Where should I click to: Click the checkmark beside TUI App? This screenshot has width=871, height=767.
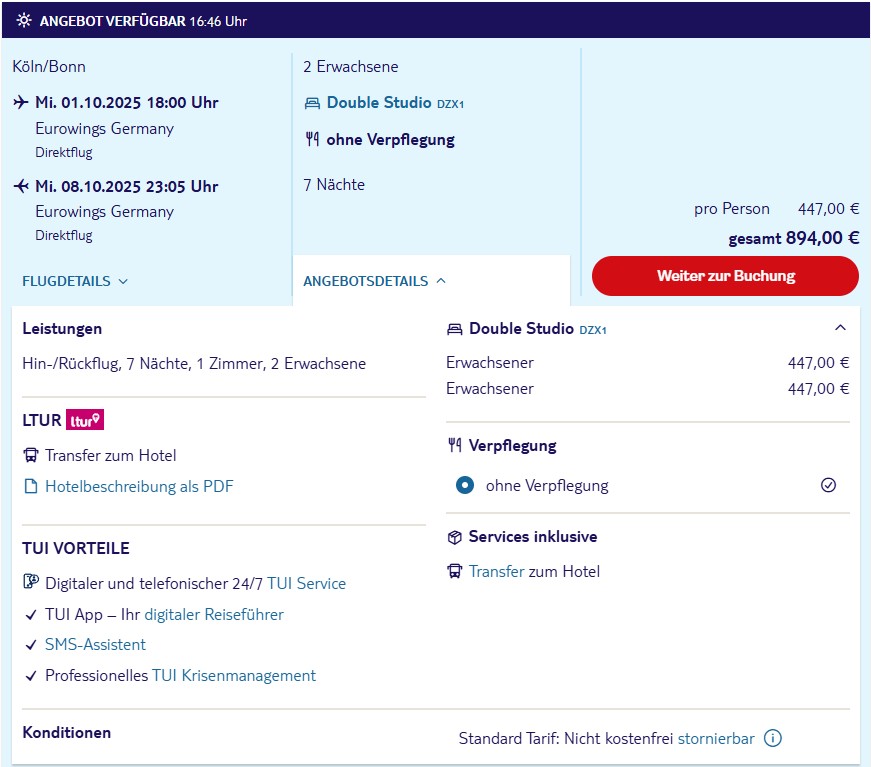pyautogui.click(x=31, y=615)
